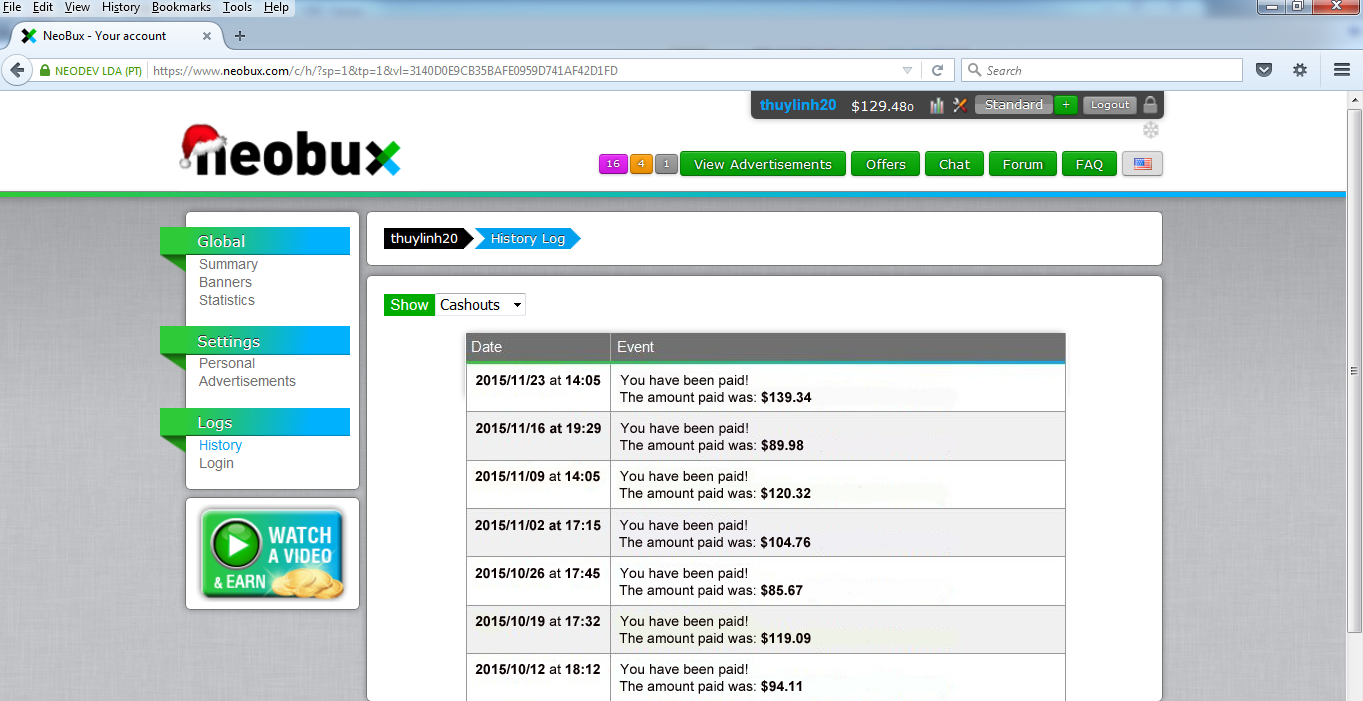Open language selector with US flag

pos(1142,164)
